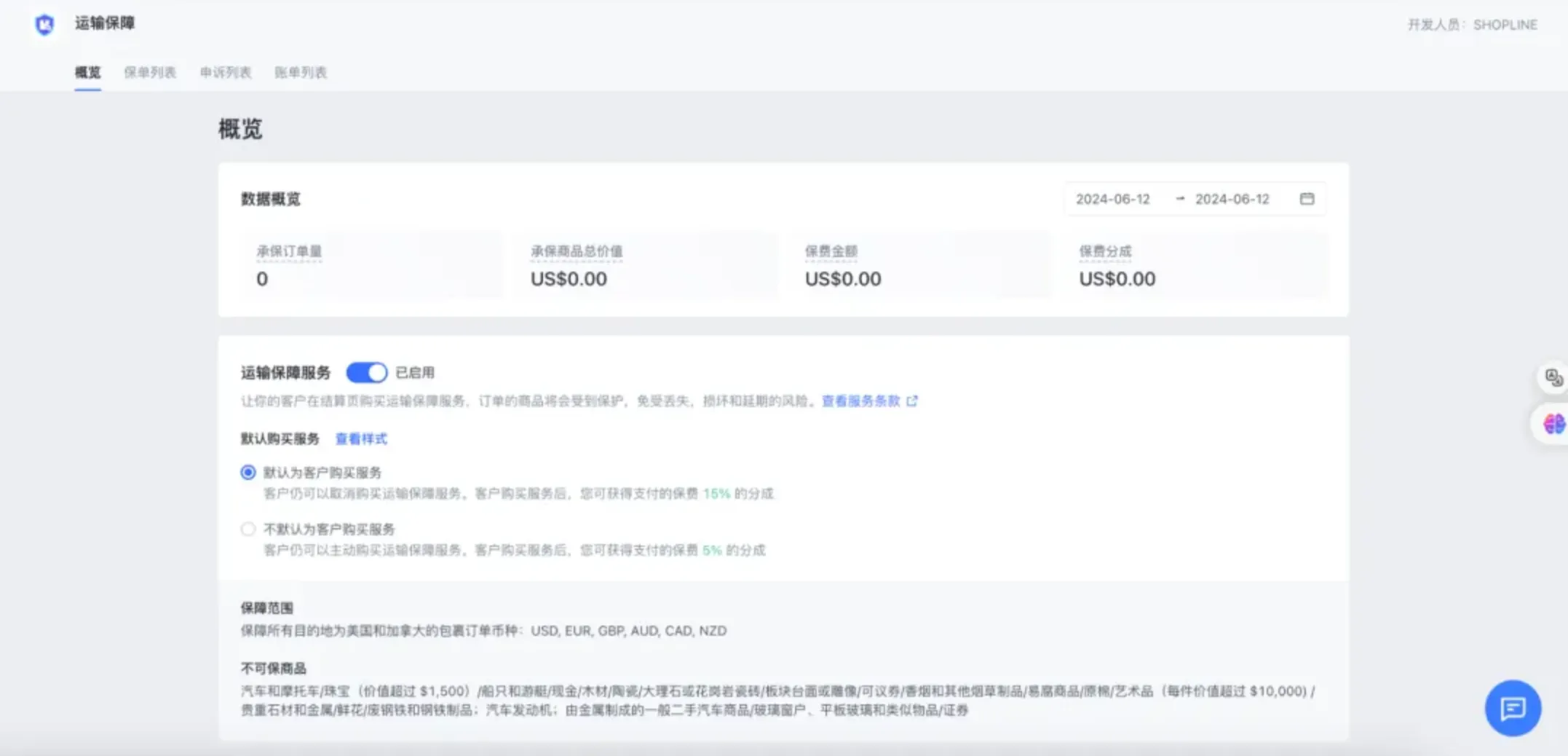Image resolution: width=1568 pixels, height=756 pixels.
Task: Disable the 运输保障服务 toggle switch
Action: 366,373
